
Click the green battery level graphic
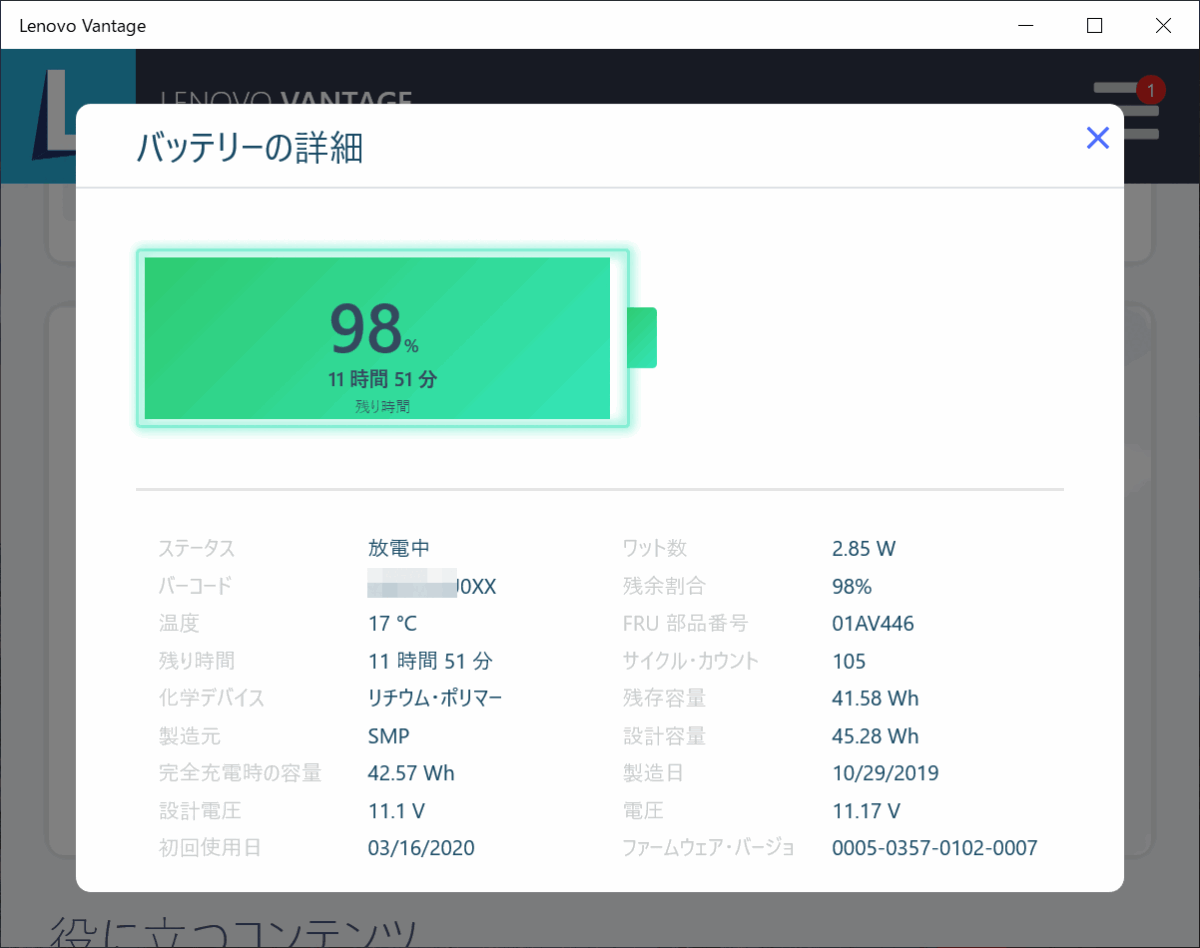[396, 338]
